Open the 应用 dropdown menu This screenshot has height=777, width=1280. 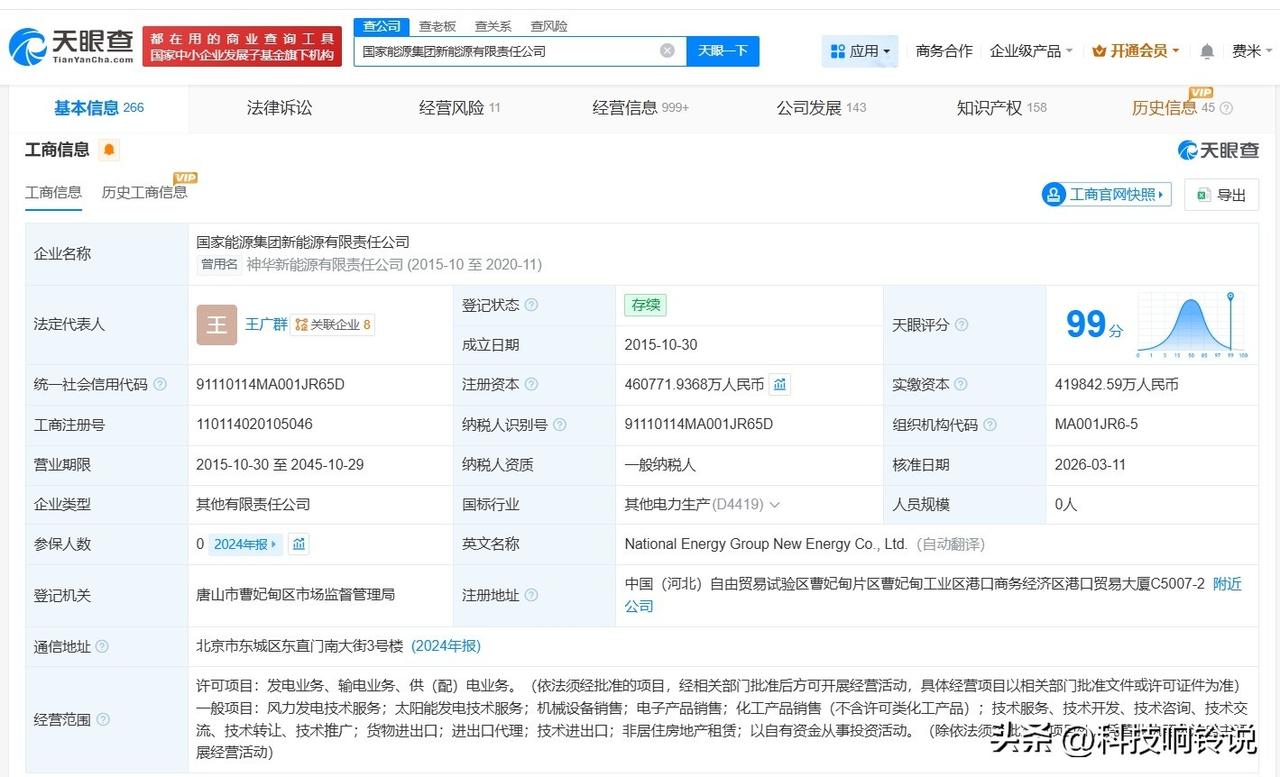tap(860, 51)
